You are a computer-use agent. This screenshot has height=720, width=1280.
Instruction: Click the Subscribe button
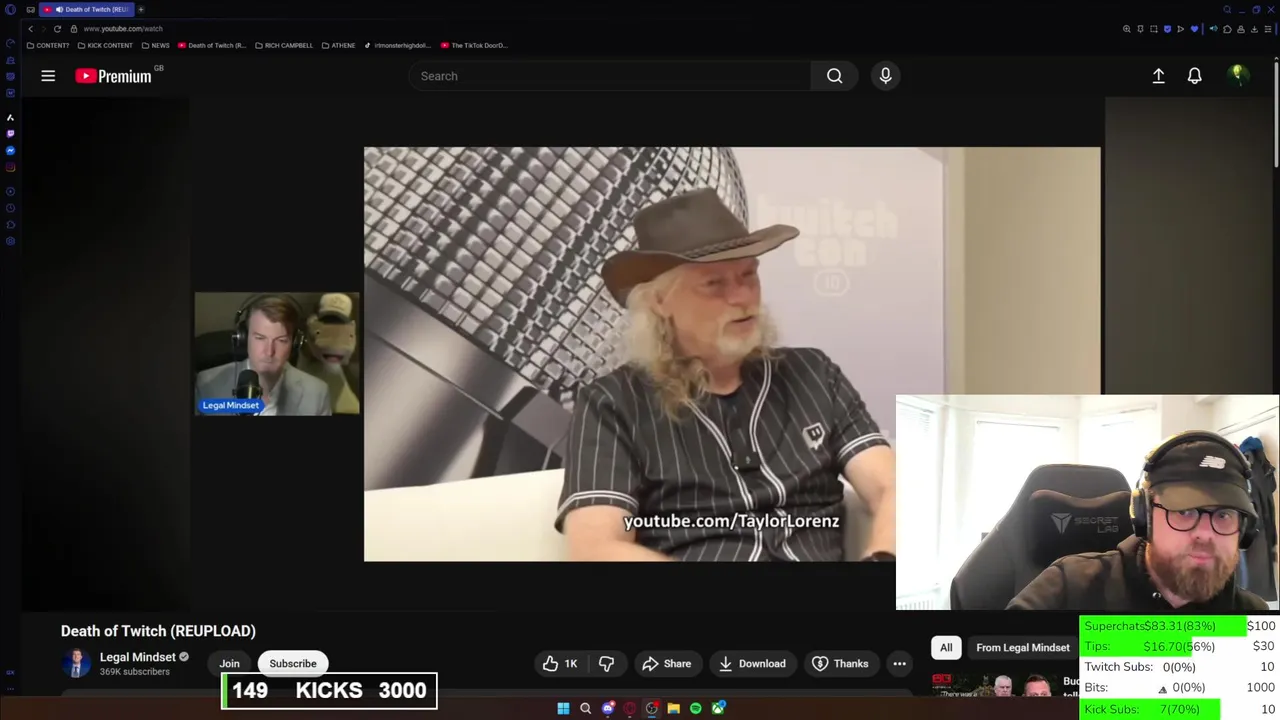click(x=293, y=663)
